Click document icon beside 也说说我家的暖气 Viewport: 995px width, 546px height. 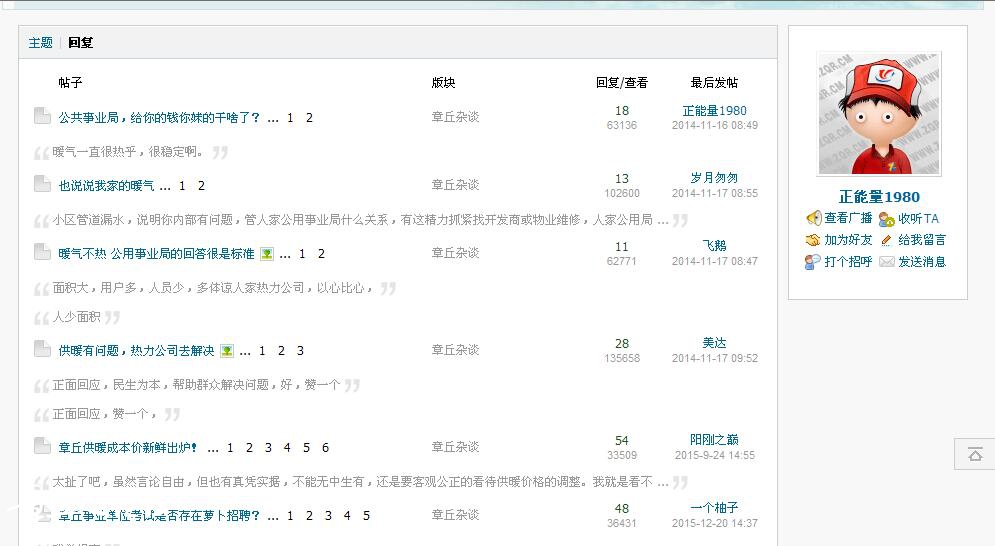coord(43,183)
